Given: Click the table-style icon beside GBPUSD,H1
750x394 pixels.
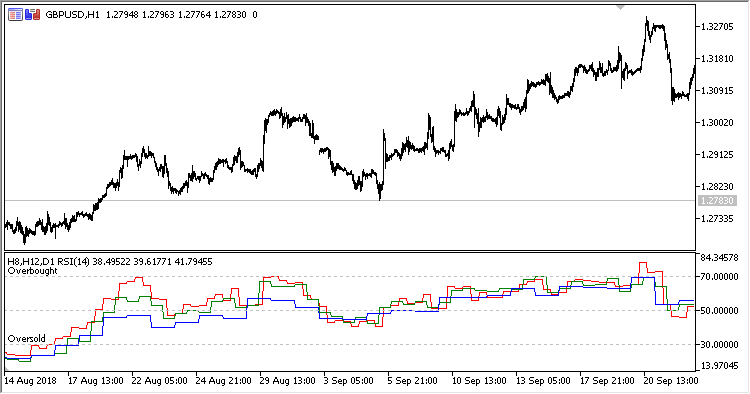Looking at the screenshot, I should point(15,15).
